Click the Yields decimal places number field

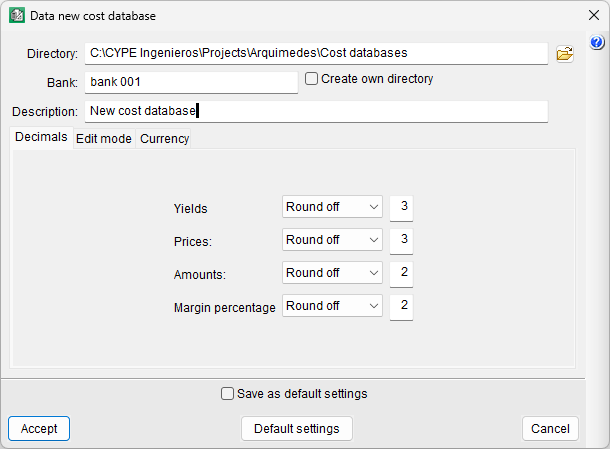pyautogui.click(x=402, y=207)
